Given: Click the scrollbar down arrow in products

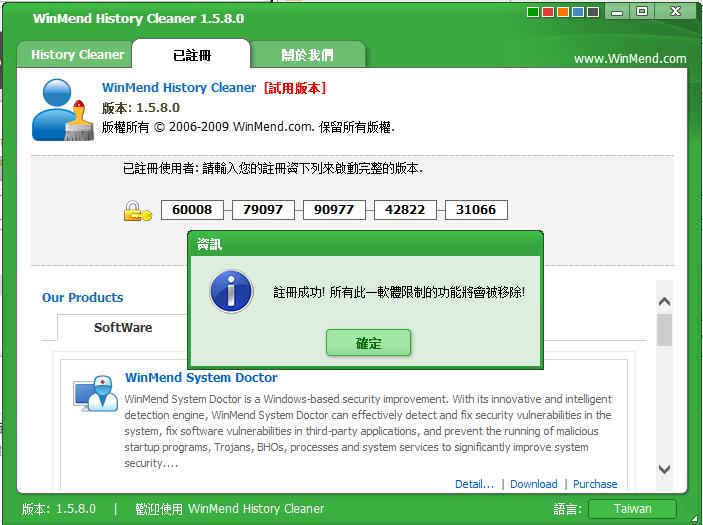Looking at the screenshot, I should click(664, 468).
